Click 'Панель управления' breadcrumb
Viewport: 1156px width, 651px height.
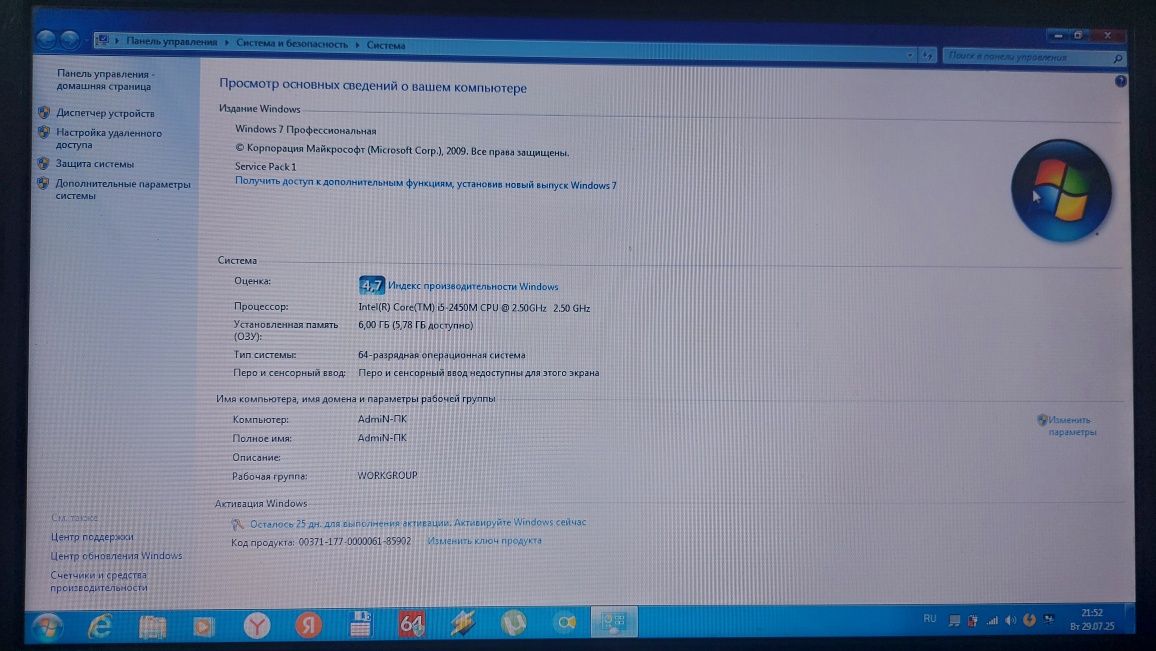pos(172,42)
